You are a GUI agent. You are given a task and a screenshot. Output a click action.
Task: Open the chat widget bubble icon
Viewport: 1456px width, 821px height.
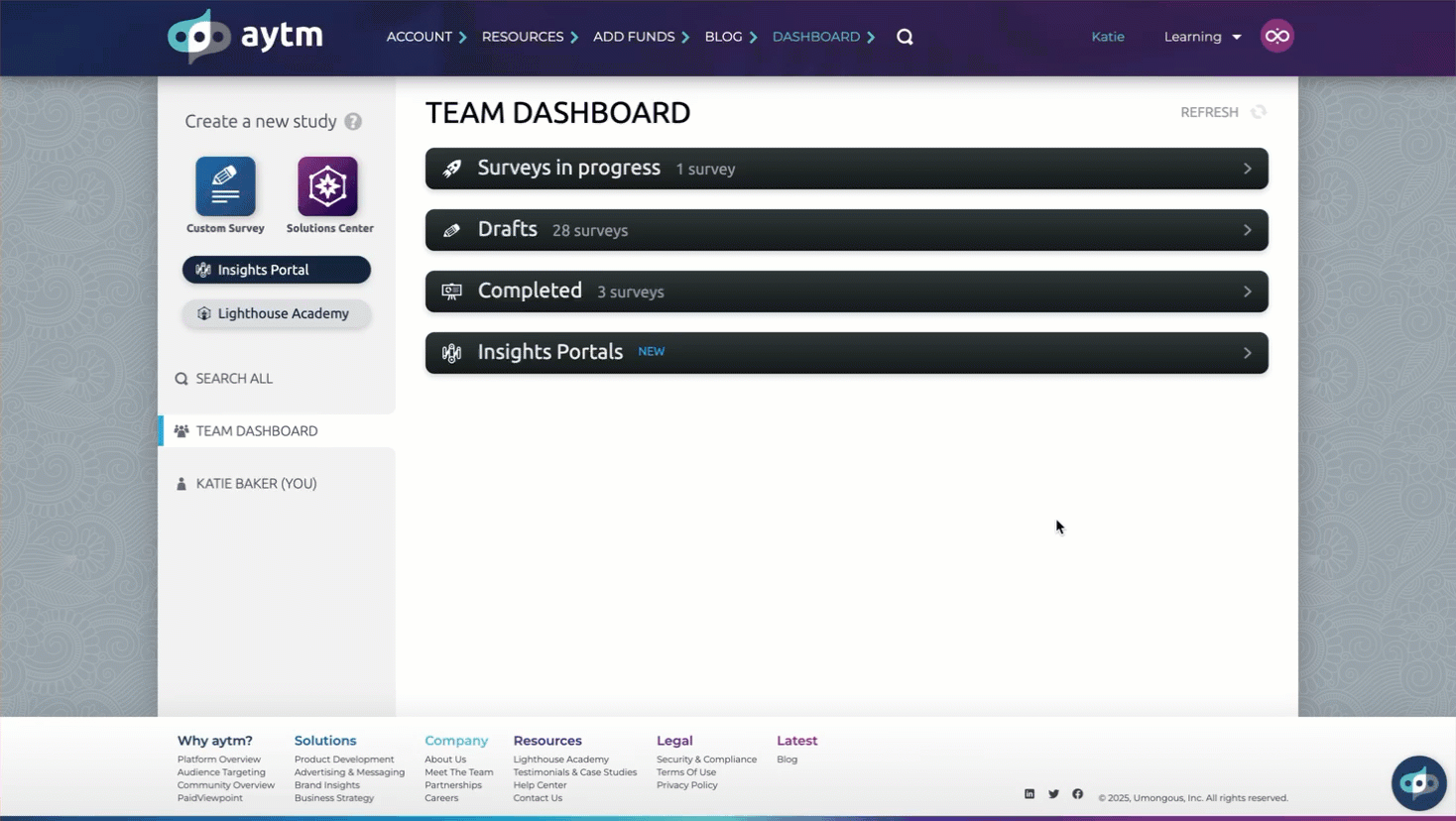coord(1418,782)
